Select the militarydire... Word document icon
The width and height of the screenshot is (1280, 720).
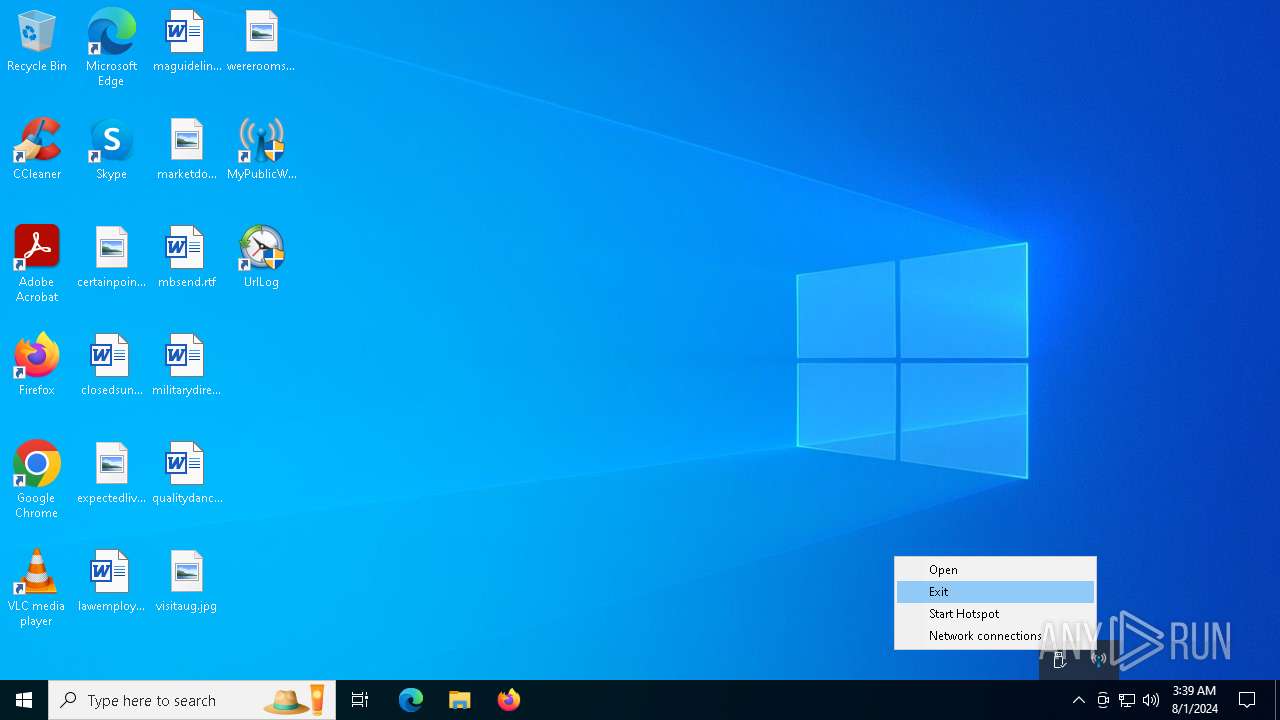click(186, 366)
